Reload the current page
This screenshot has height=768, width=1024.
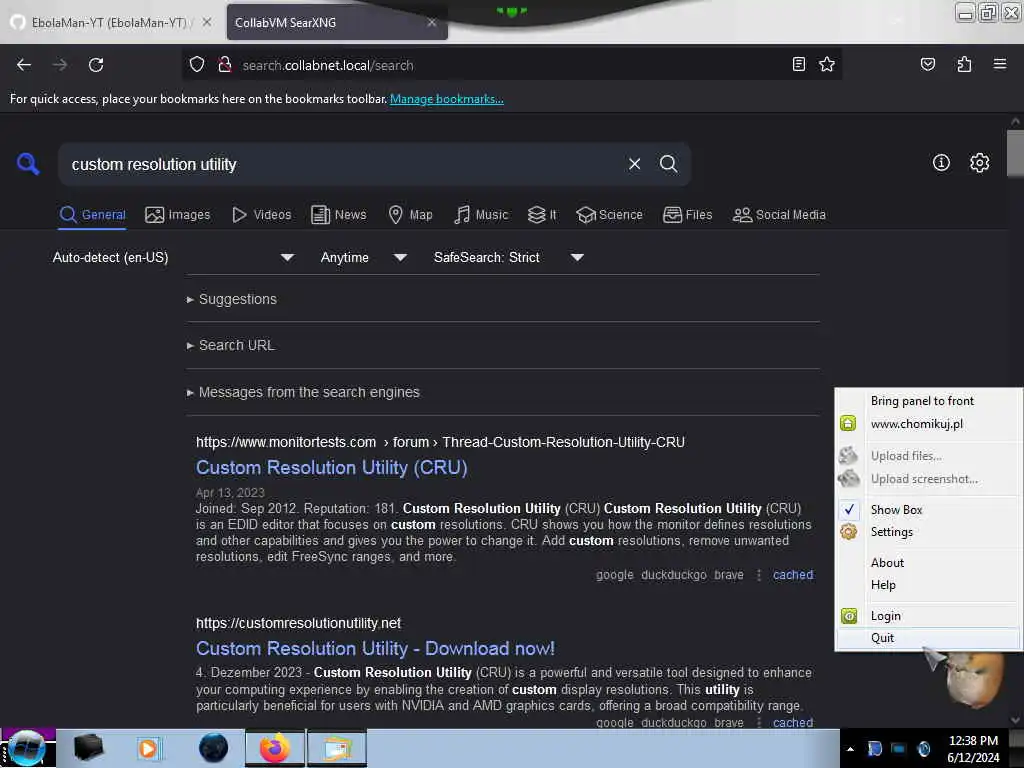(96, 65)
